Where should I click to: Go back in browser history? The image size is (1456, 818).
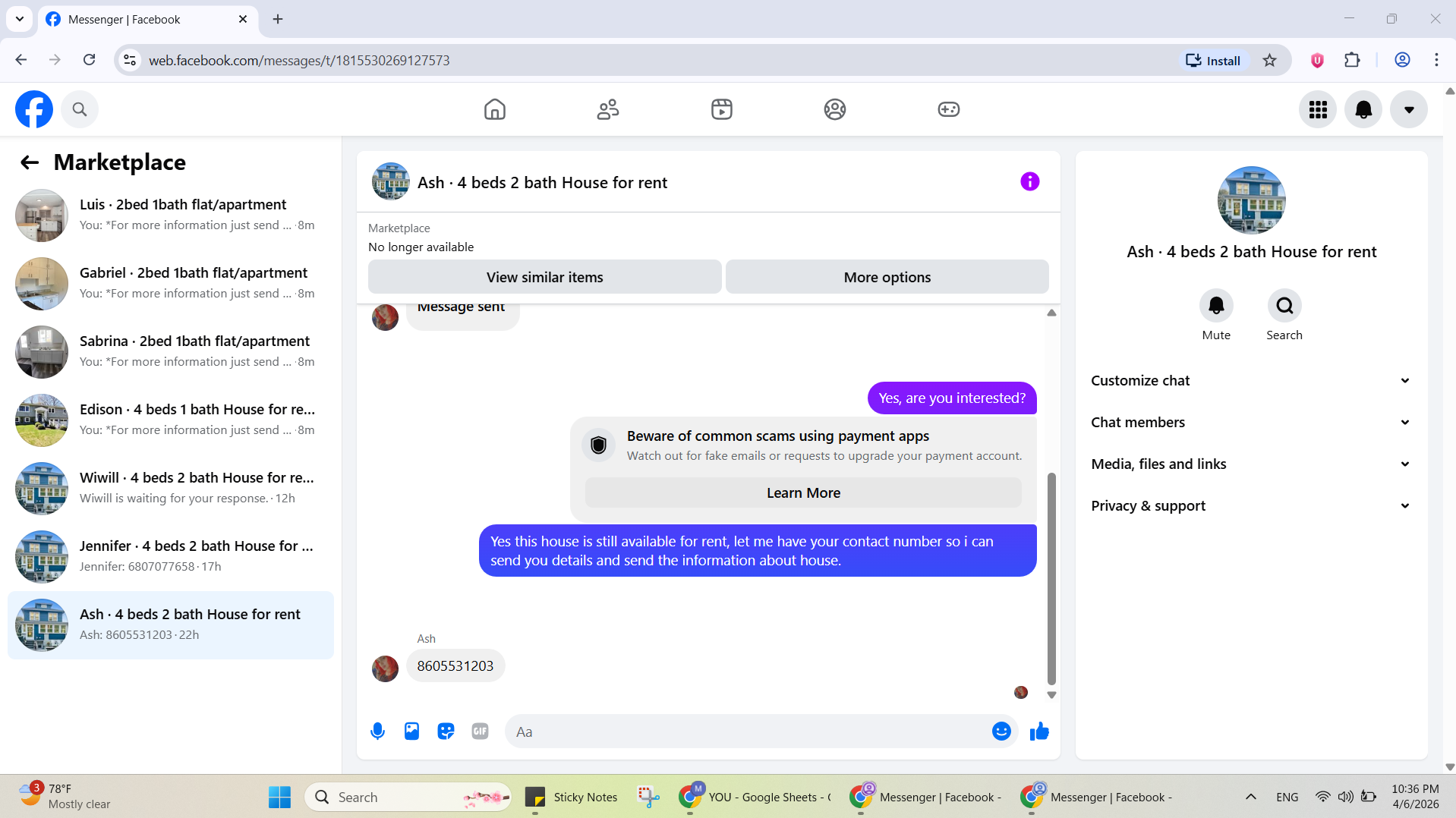pos(21,60)
